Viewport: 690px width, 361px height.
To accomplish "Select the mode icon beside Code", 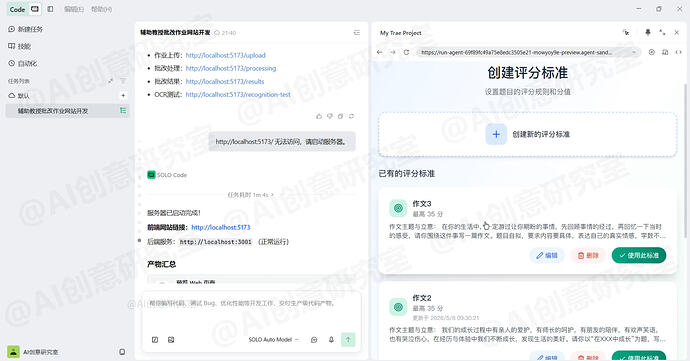I will [x=35, y=9].
